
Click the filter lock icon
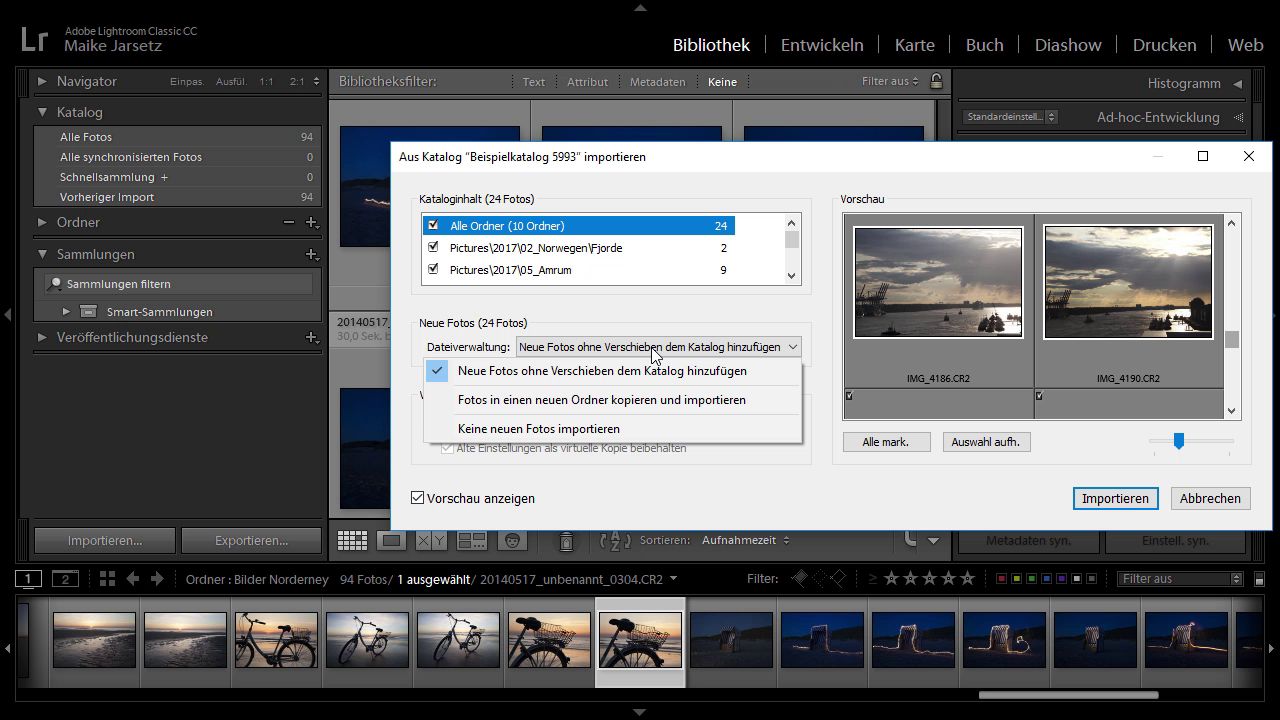(x=936, y=81)
